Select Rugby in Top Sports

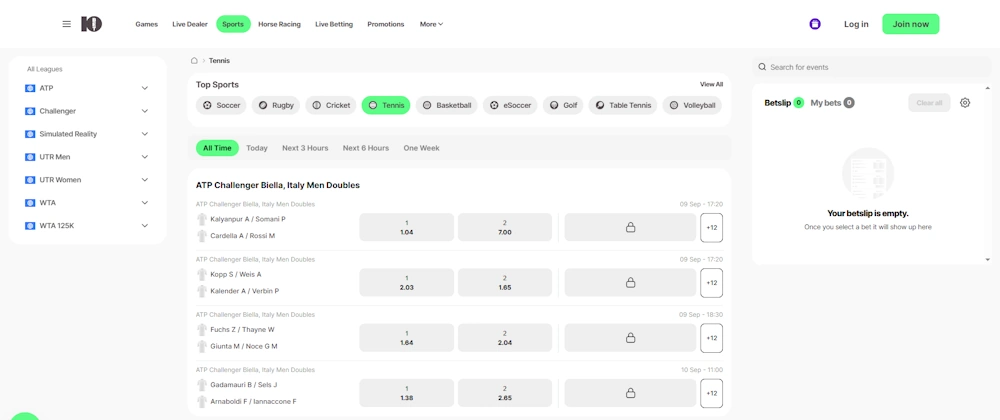coord(276,105)
